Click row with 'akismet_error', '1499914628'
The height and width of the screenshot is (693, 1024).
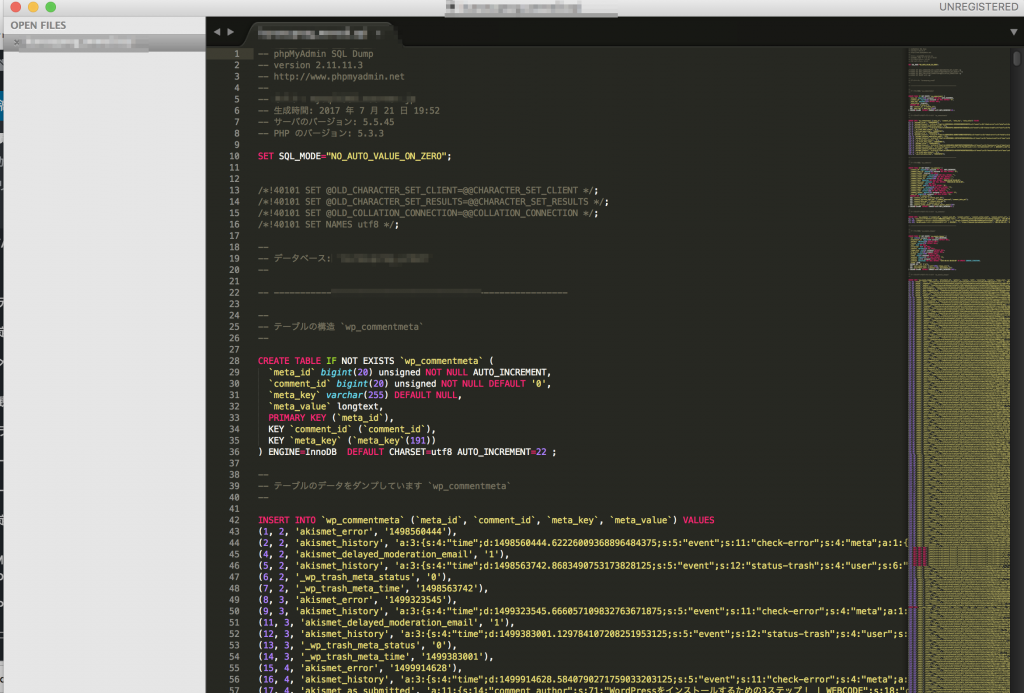pyautogui.click(x=360, y=668)
